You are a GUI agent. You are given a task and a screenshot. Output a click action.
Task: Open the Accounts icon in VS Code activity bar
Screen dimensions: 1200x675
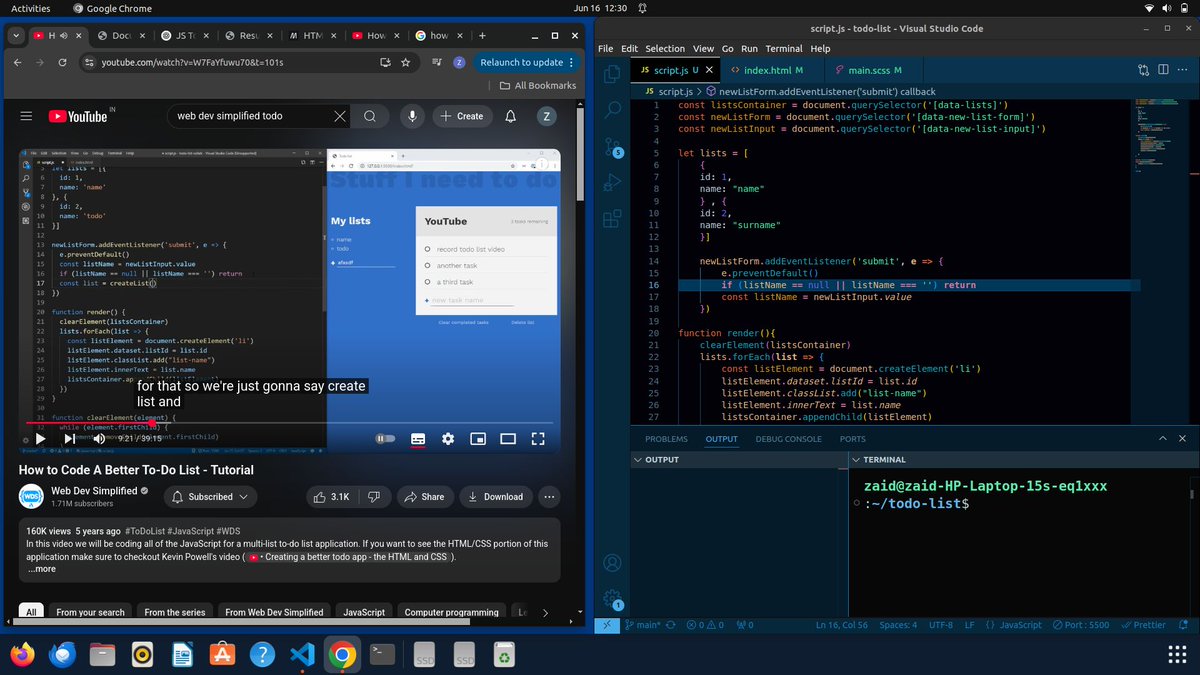click(613, 562)
